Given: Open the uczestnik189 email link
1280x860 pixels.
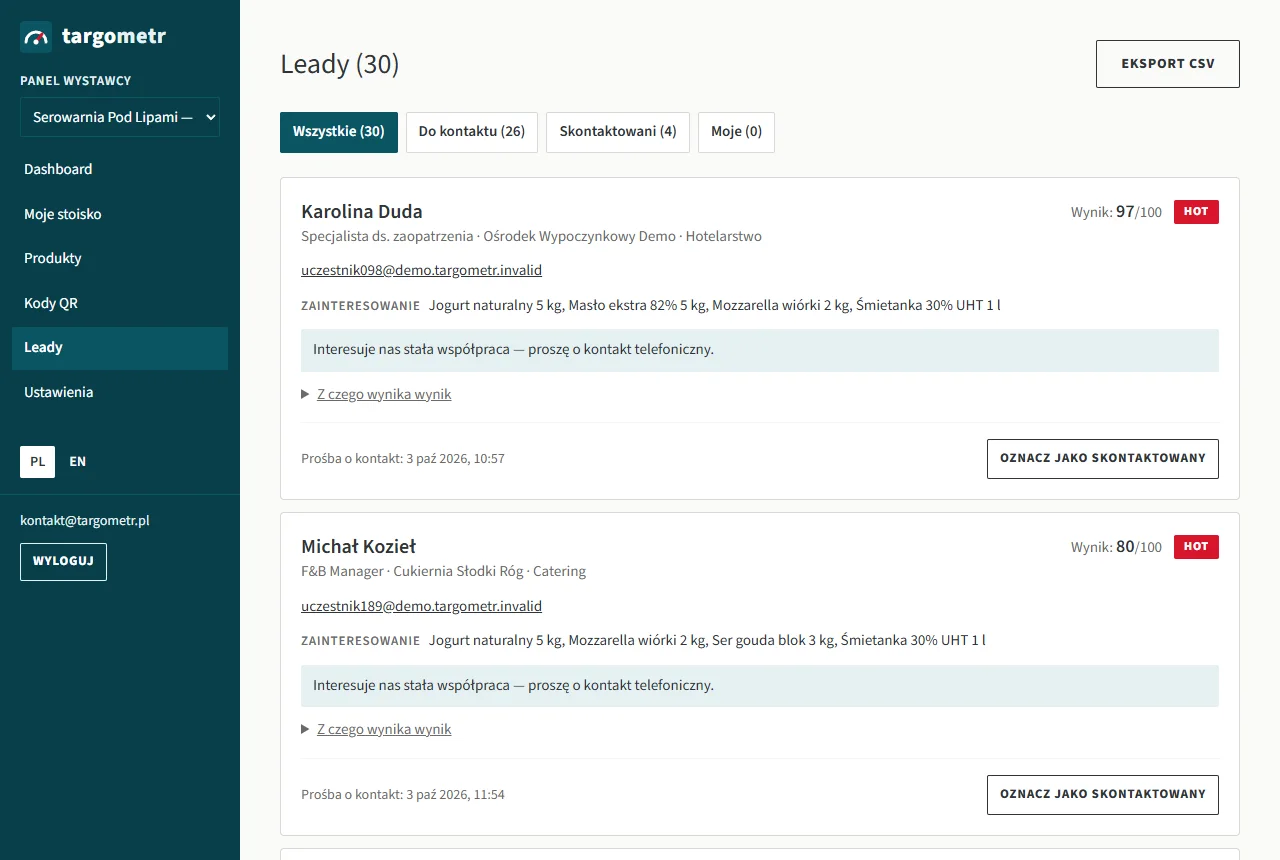Looking at the screenshot, I should tap(421, 606).
